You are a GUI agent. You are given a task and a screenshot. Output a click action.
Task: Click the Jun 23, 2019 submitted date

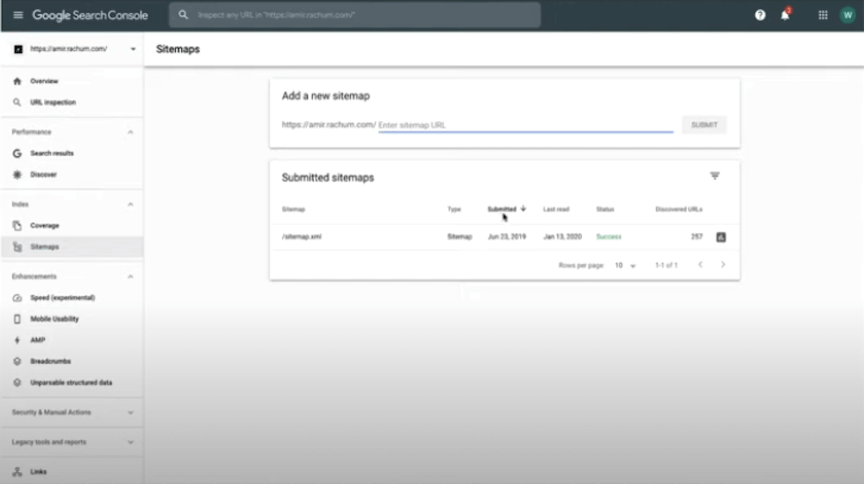pos(507,236)
